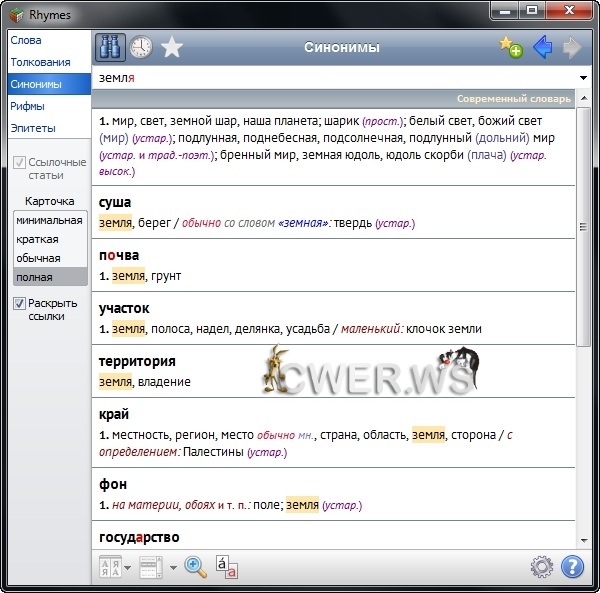Expand the search field dropdown arrow
The height and width of the screenshot is (593, 600).
[583, 78]
